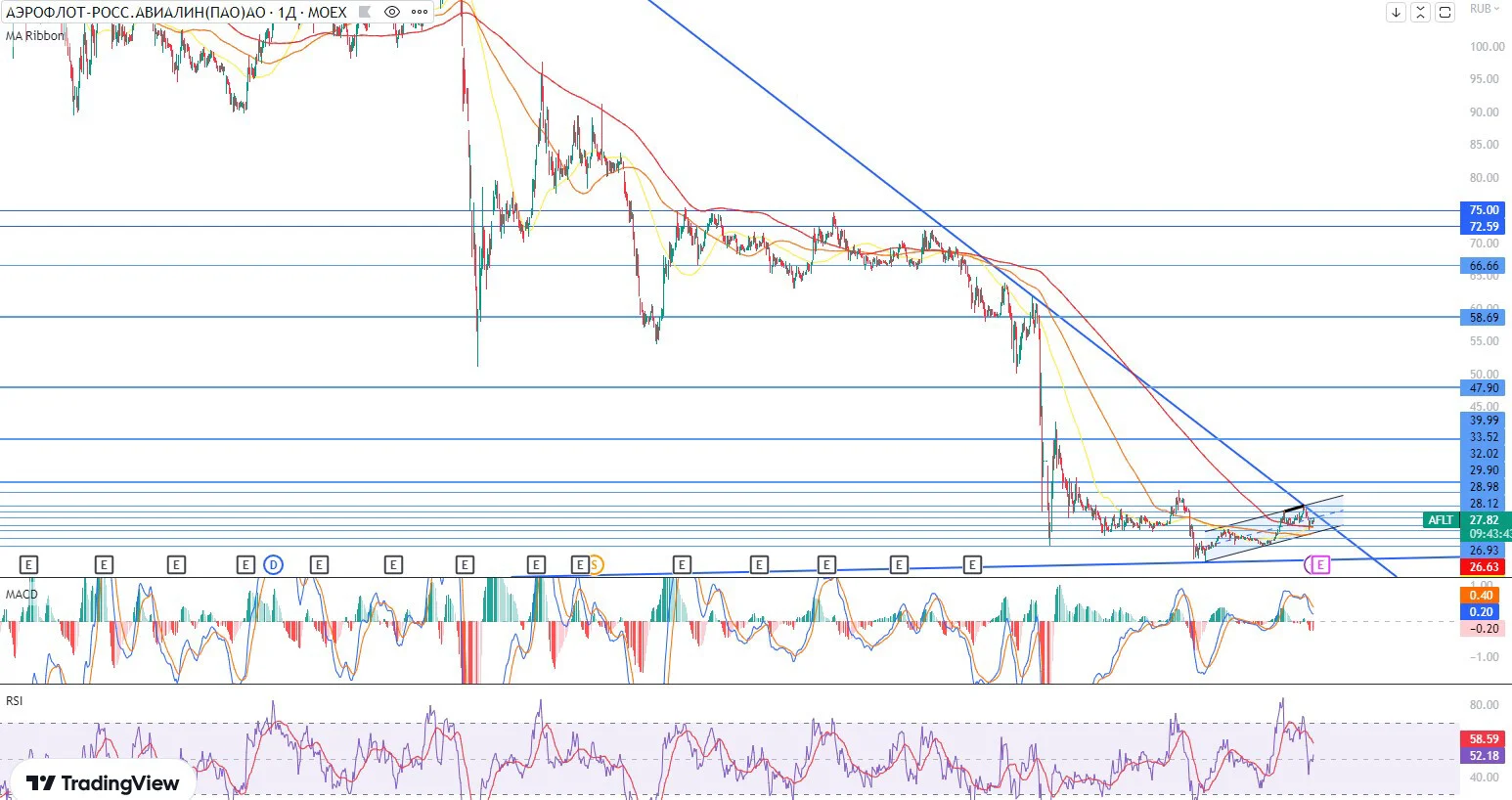Maximize the main chart pane

[1445, 12]
